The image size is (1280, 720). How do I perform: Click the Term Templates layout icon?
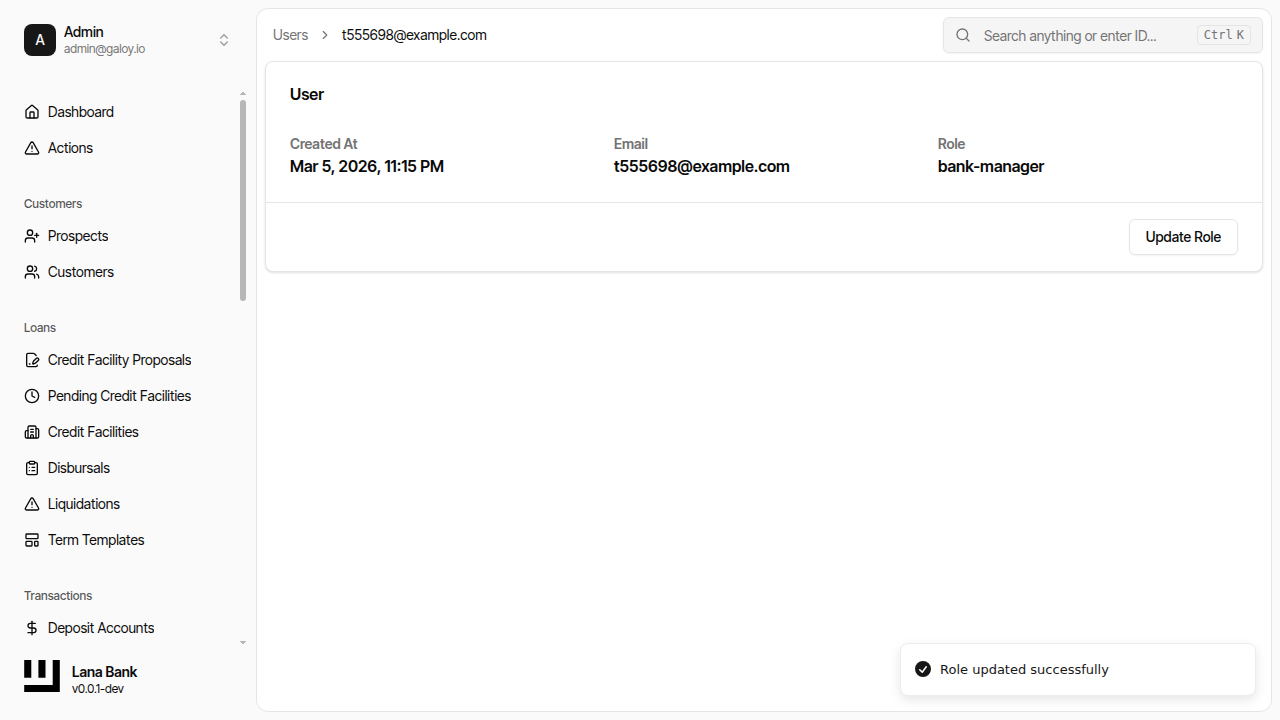32,540
